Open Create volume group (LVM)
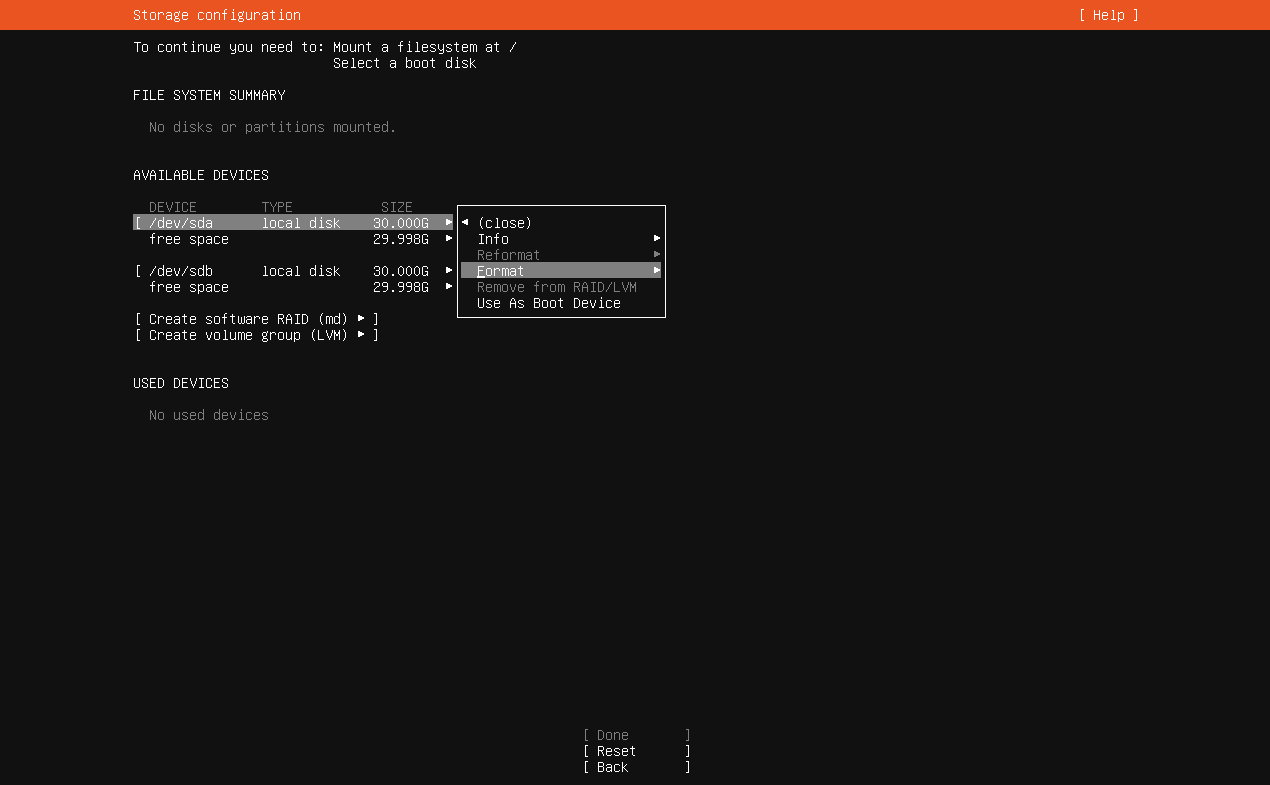1270x785 pixels. [x=256, y=335]
